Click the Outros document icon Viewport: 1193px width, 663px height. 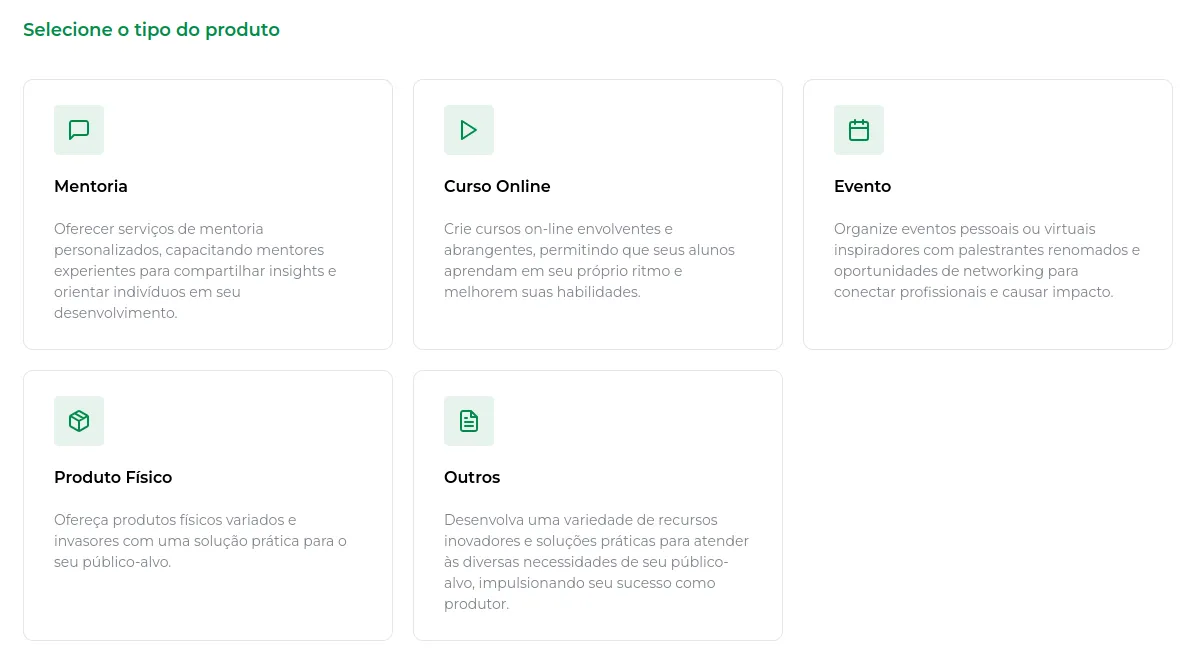coord(469,421)
